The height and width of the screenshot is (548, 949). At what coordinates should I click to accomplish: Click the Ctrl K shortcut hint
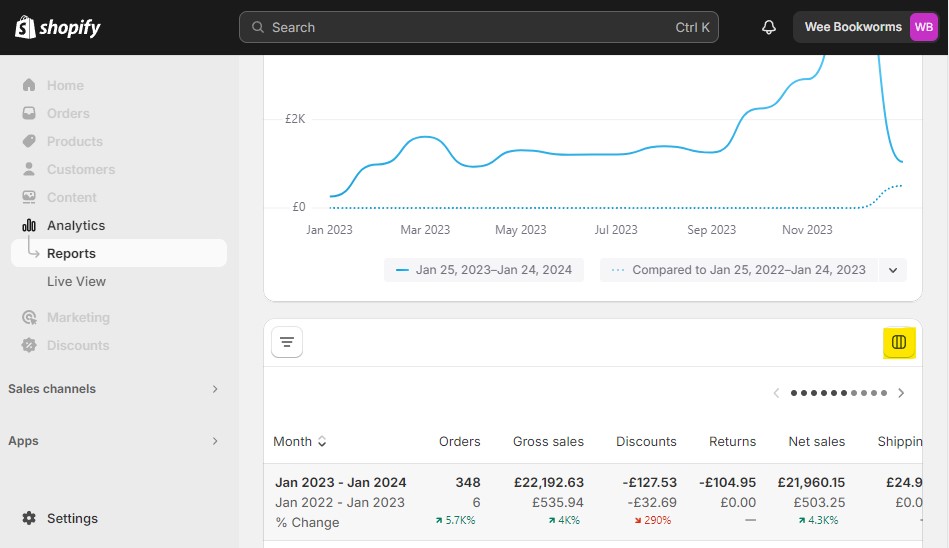coord(692,27)
